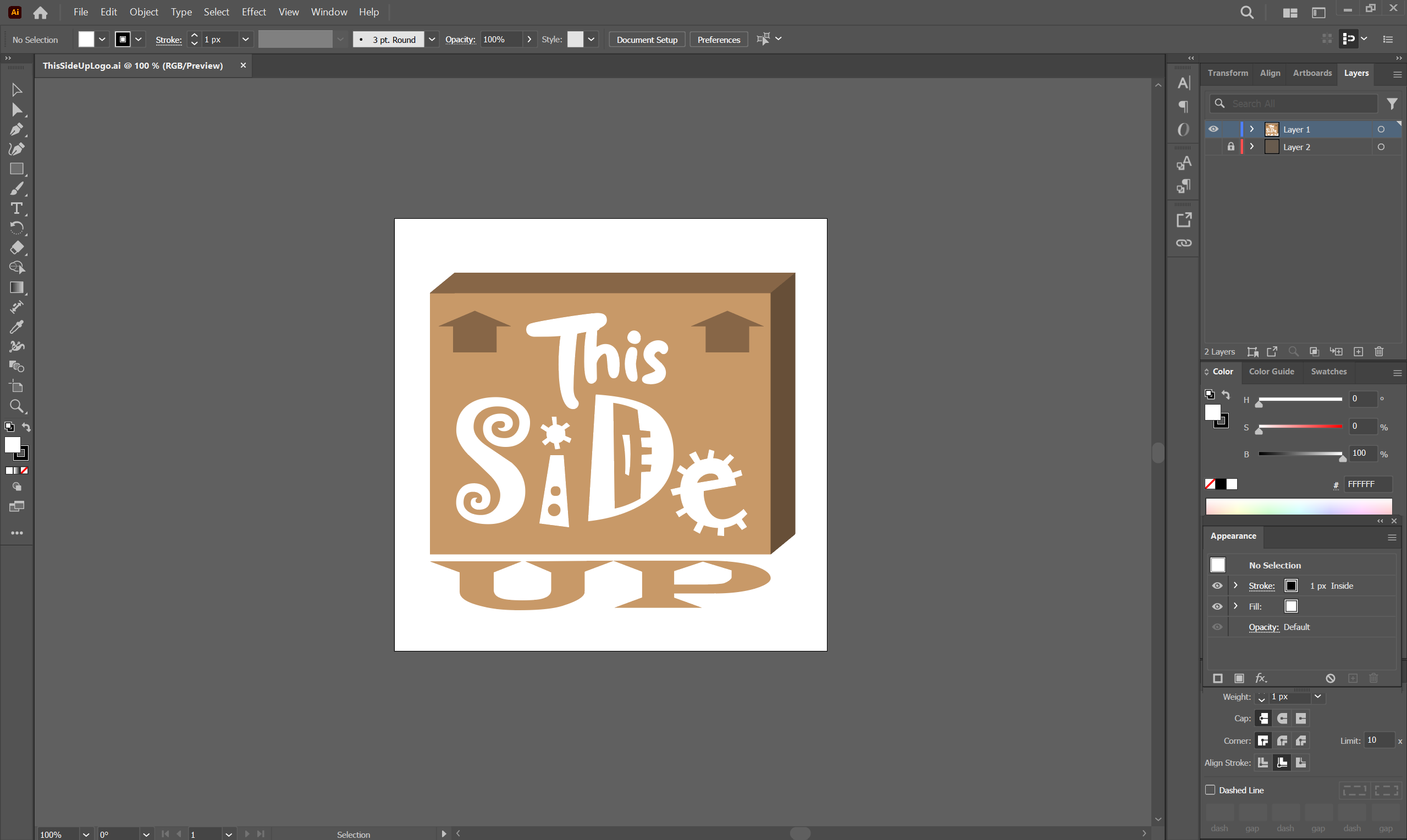1407x840 pixels.
Task: Click the delete layer trash icon
Action: 1379,351
